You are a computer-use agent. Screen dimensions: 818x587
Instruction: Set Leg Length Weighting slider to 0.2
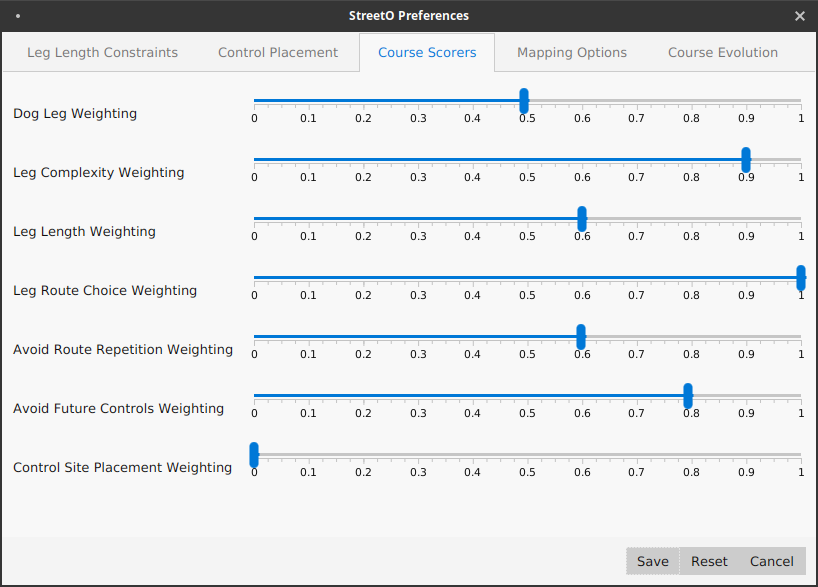click(363, 219)
